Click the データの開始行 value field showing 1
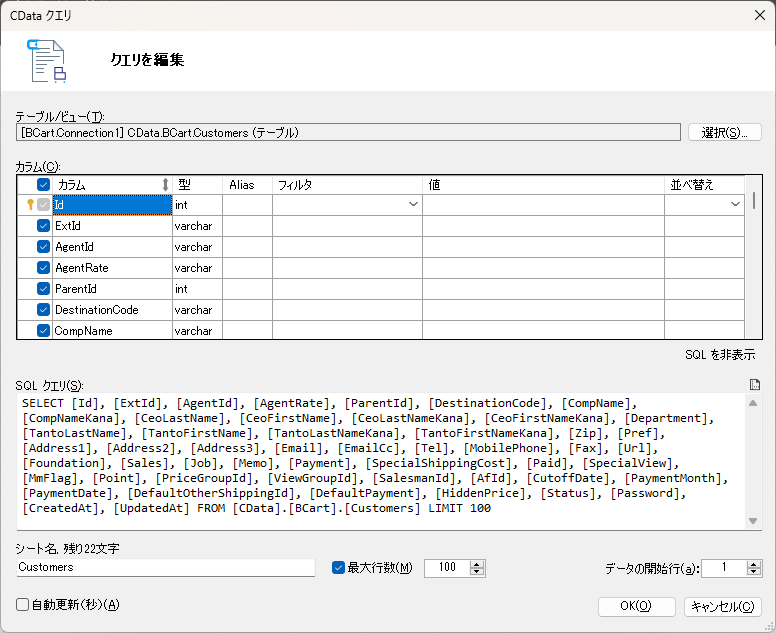Screen dimensions: 776x633 [x=724, y=568]
